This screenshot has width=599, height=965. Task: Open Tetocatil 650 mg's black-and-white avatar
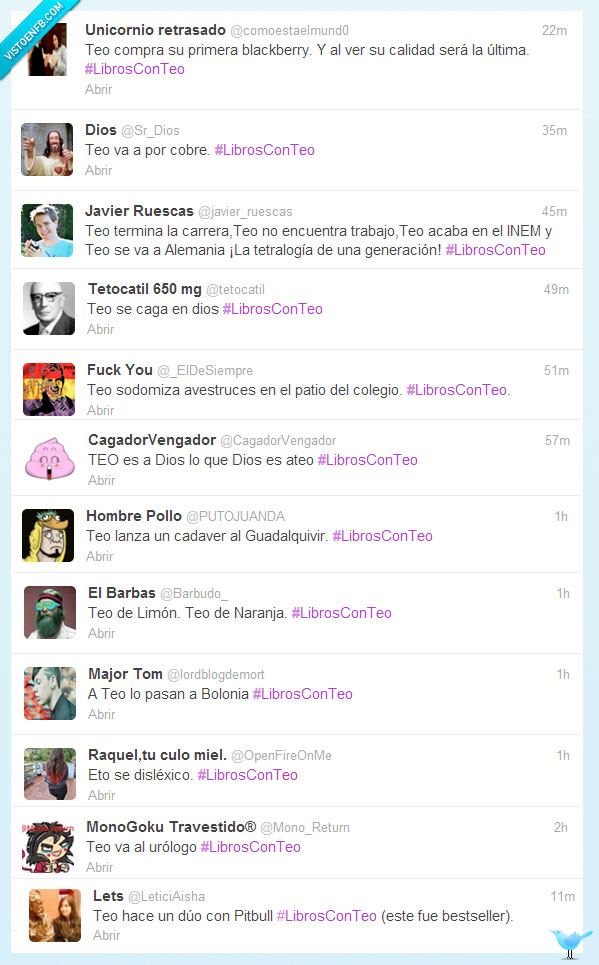pos(49,308)
